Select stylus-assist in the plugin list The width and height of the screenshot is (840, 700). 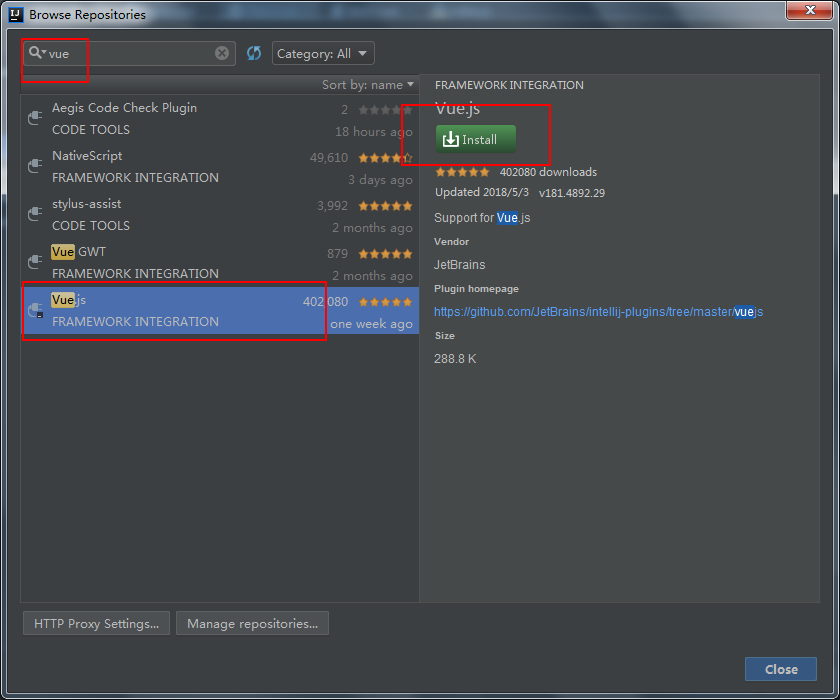tap(220, 215)
